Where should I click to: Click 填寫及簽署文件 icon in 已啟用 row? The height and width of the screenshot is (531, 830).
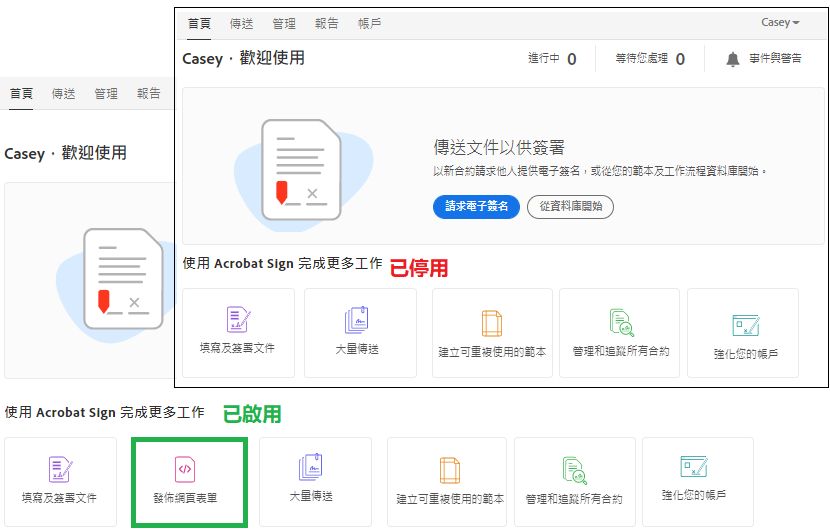pos(60,469)
